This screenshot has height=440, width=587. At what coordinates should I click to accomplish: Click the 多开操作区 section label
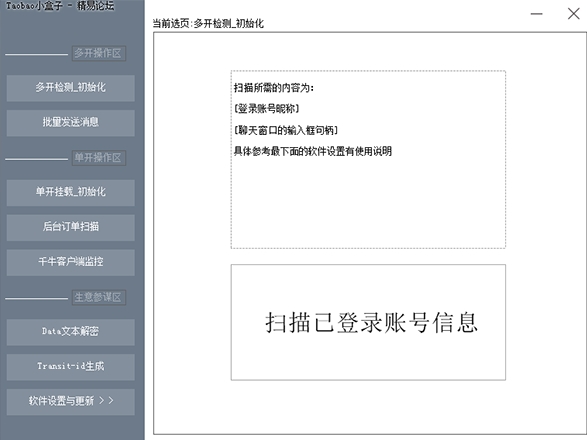98,53
